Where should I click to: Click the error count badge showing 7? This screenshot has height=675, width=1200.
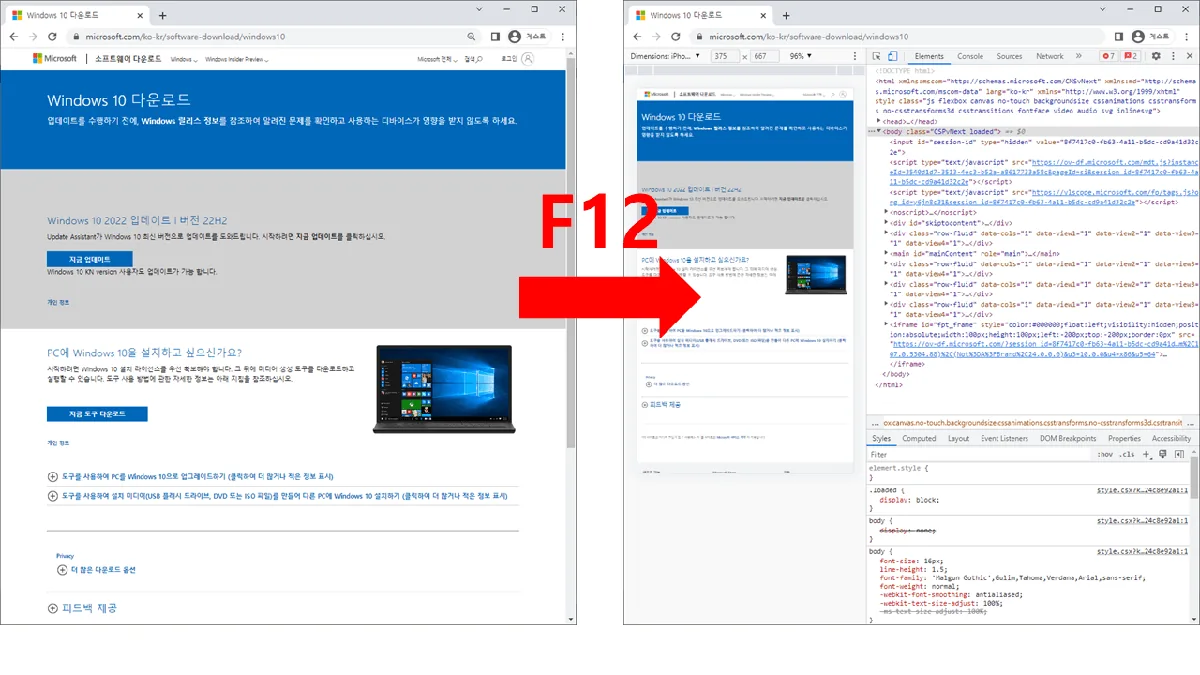point(1108,56)
